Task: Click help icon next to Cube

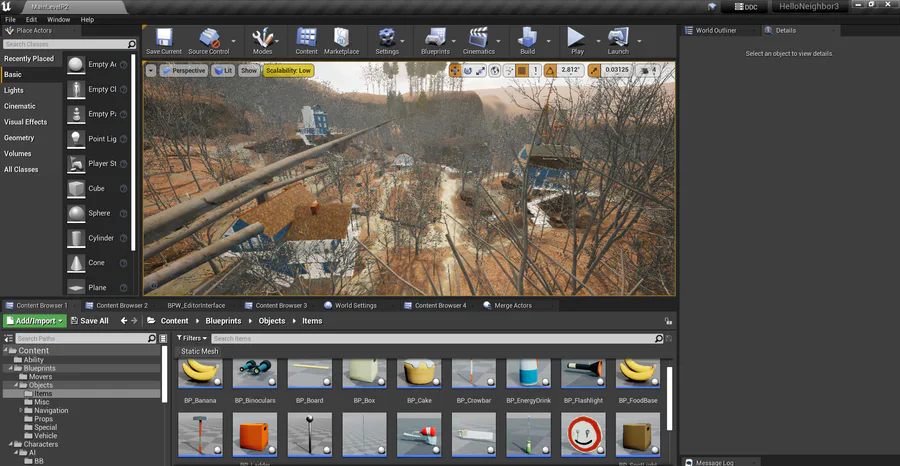Action: (x=123, y=188)
